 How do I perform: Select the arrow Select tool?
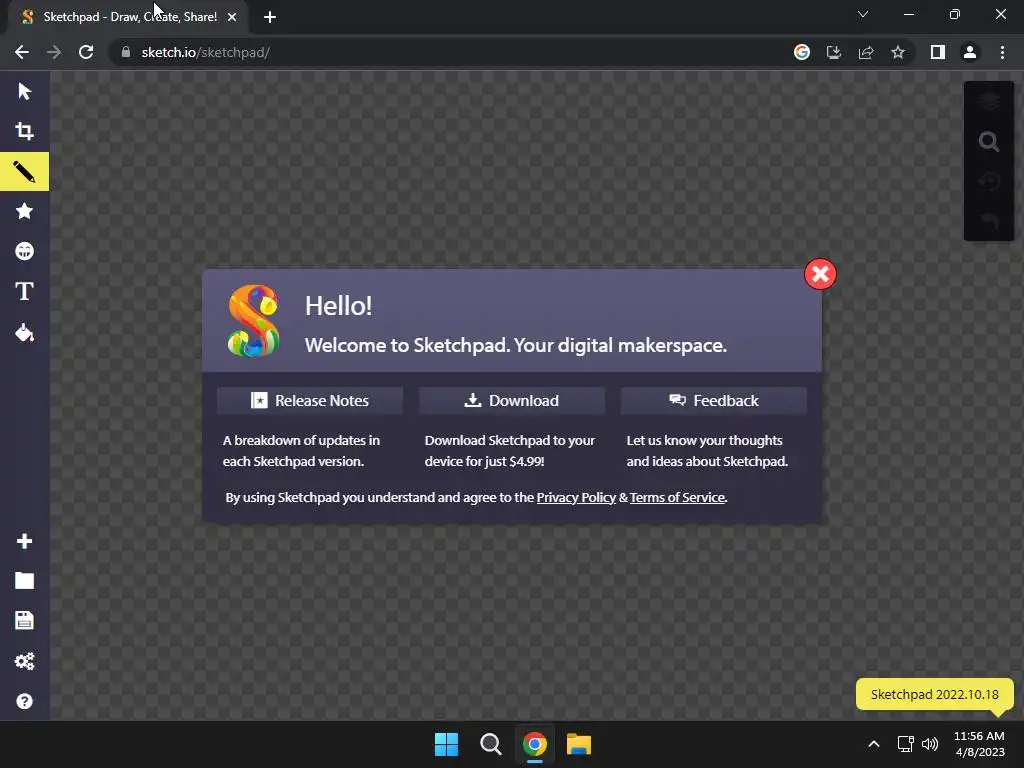click(24, 91)
